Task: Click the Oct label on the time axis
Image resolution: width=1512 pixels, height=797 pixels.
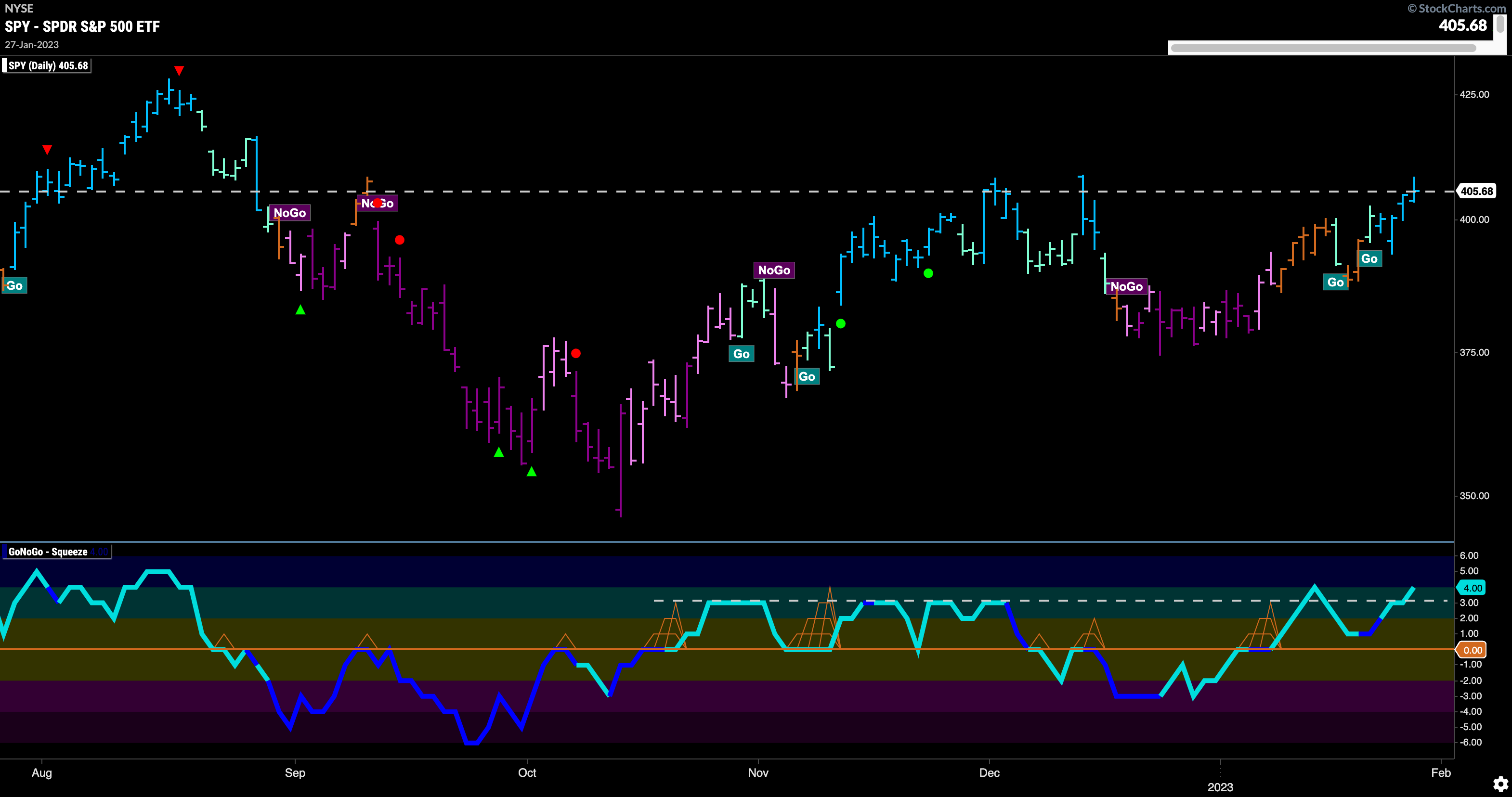Action: pyautogui.click(x=526, y=772)
